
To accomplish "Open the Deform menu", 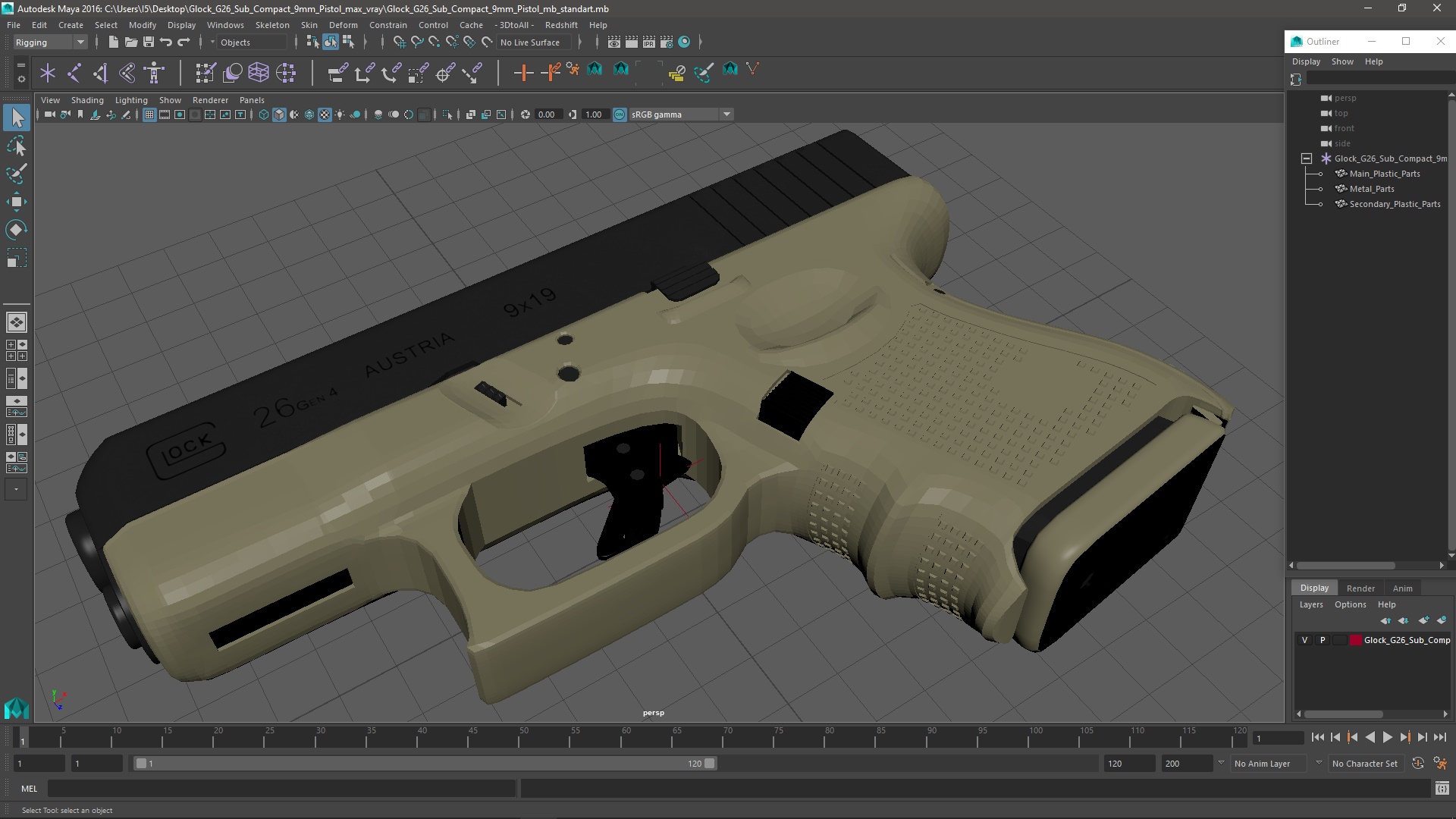I will pos(343,25).
